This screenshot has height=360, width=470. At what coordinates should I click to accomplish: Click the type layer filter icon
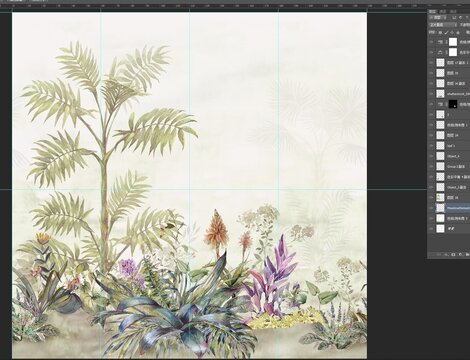[x=467, y=17]
